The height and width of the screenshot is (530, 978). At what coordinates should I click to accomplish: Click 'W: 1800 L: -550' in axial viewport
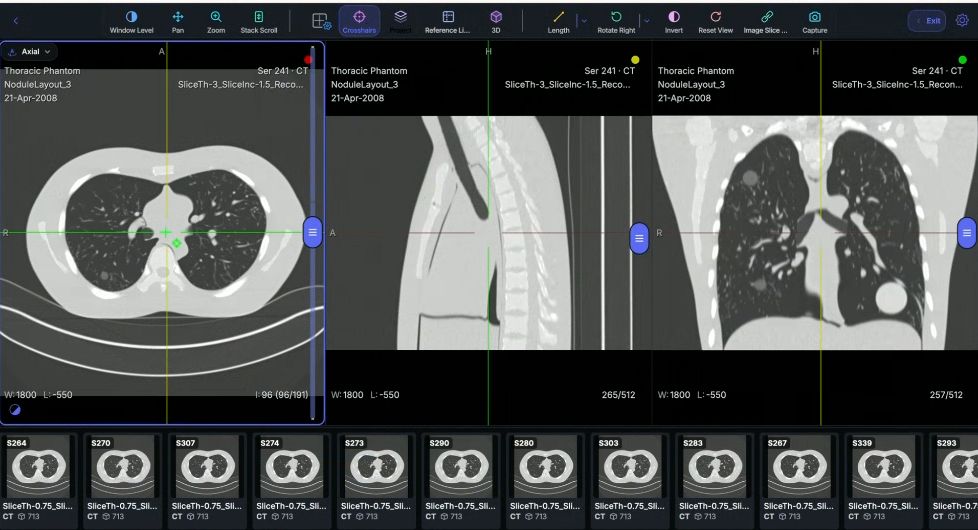(39, 395)
